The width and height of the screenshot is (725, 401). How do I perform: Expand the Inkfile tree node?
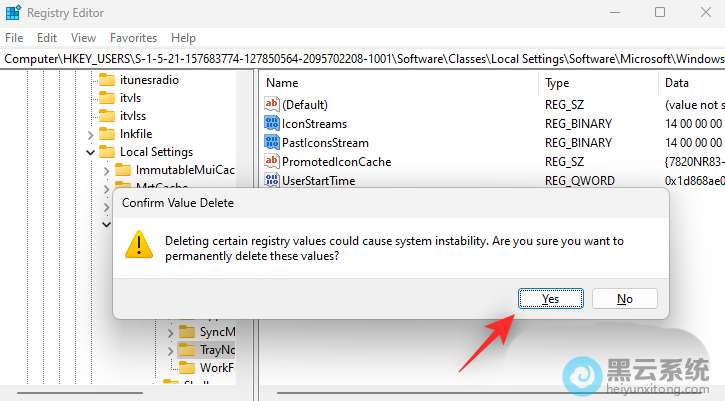click(x=91, y=134)
